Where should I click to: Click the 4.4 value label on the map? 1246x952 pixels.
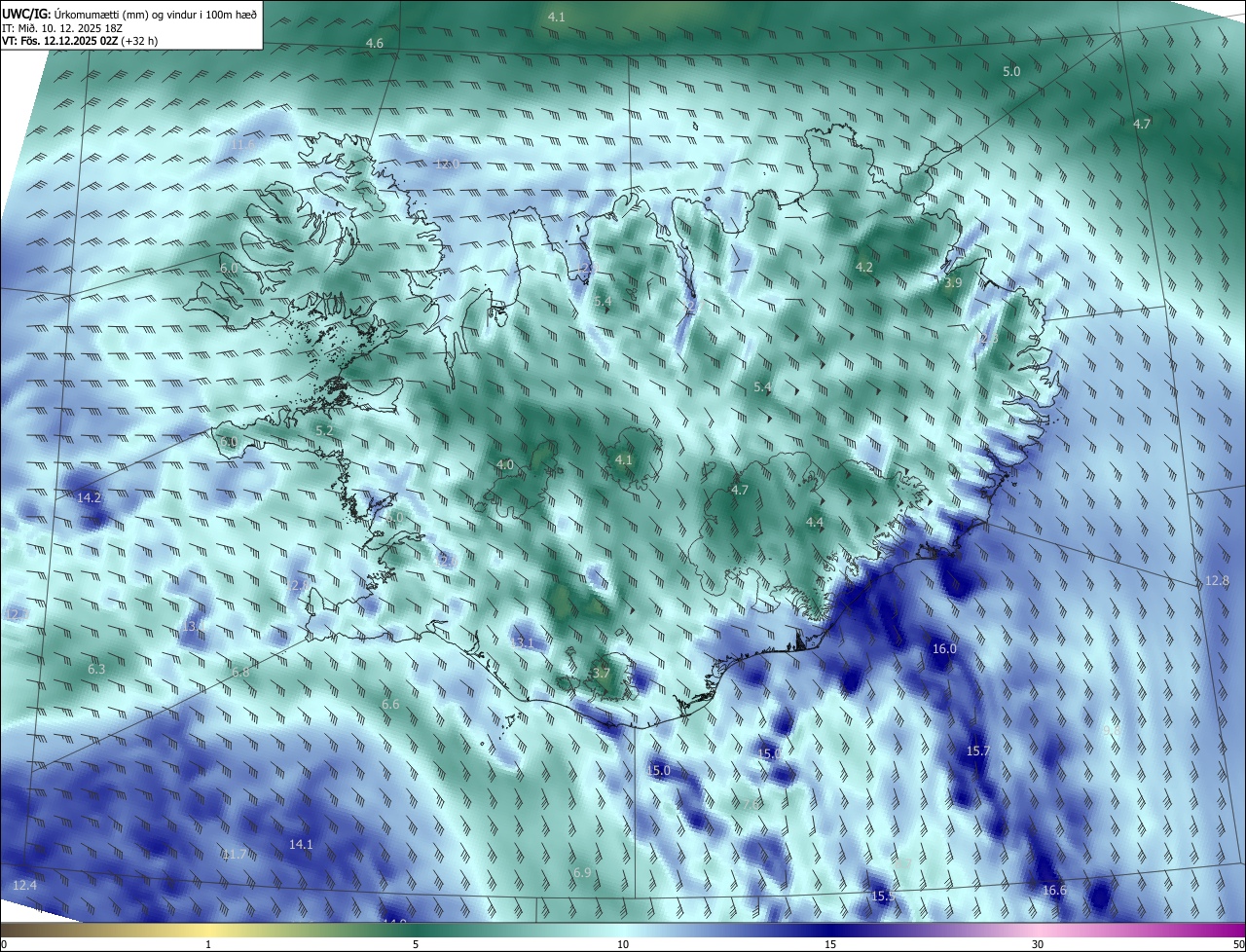(815, 522)
